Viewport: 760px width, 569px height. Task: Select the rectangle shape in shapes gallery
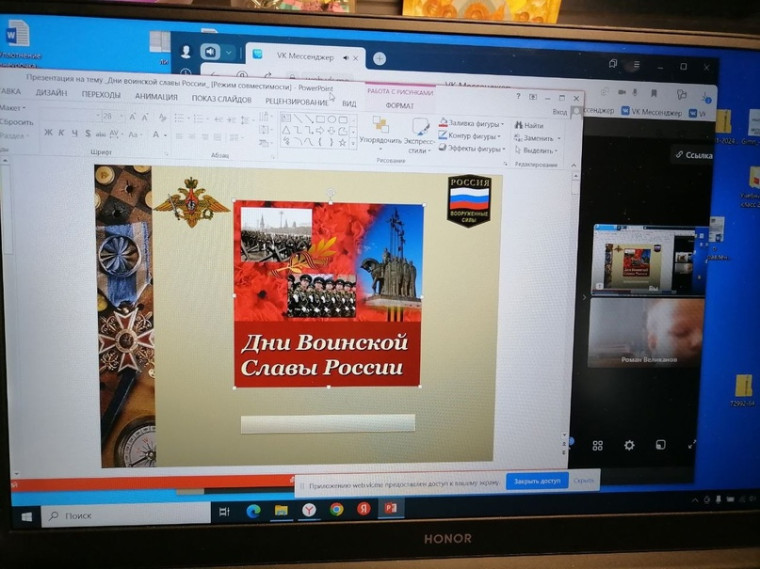[320, 119]
